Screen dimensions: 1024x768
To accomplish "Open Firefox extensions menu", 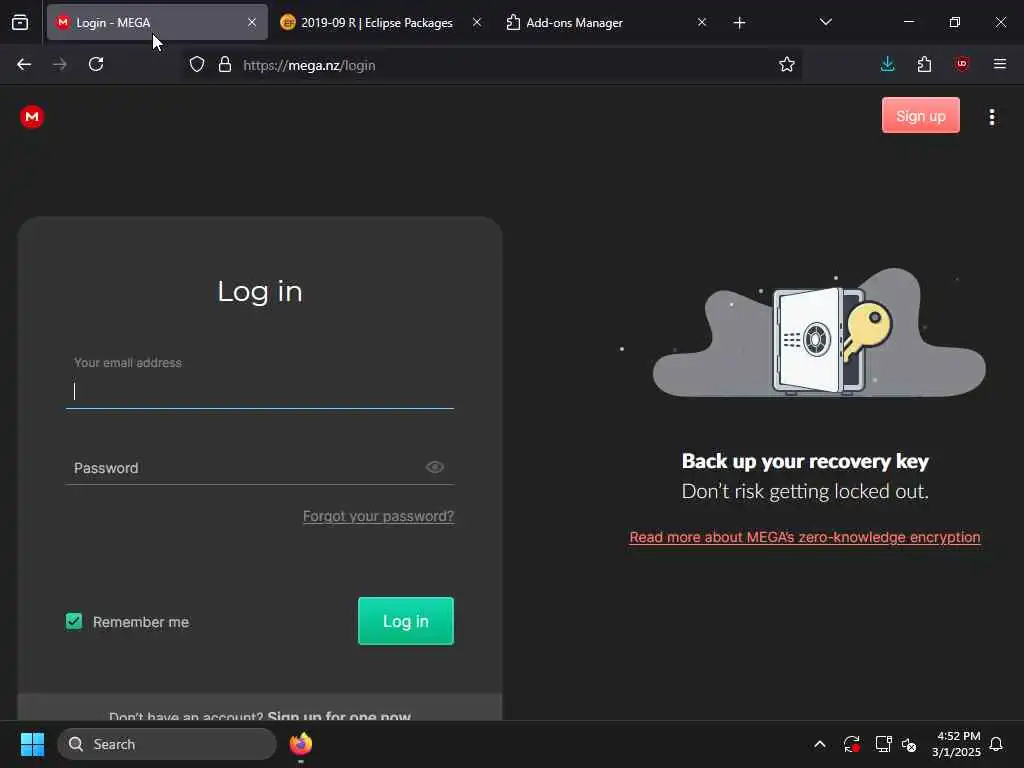I will [x=924, y=64].
